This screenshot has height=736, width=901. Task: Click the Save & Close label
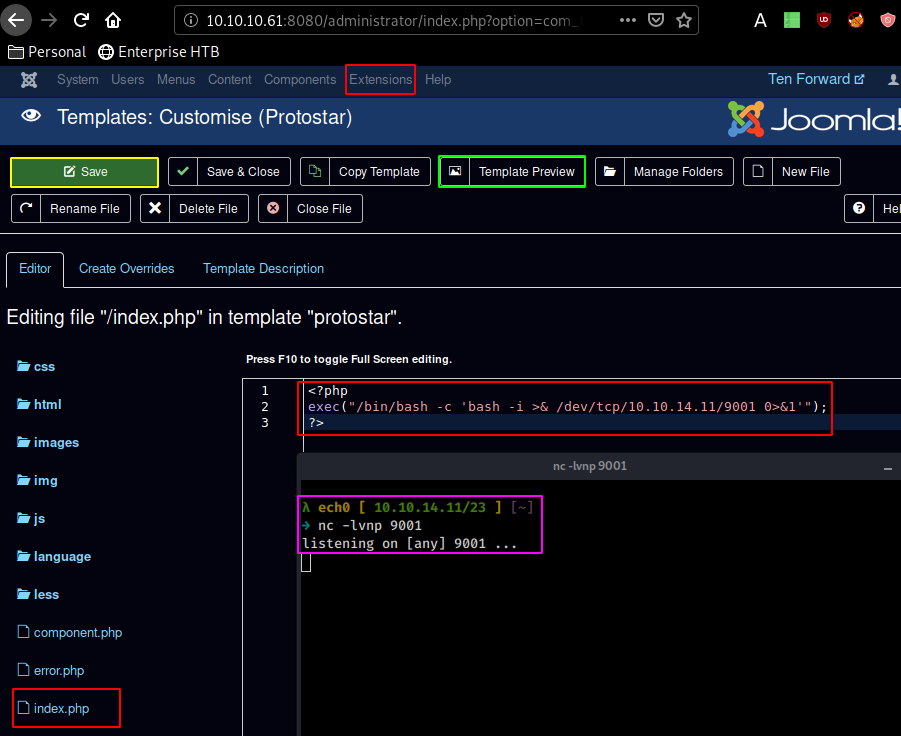tap(243, 172)
